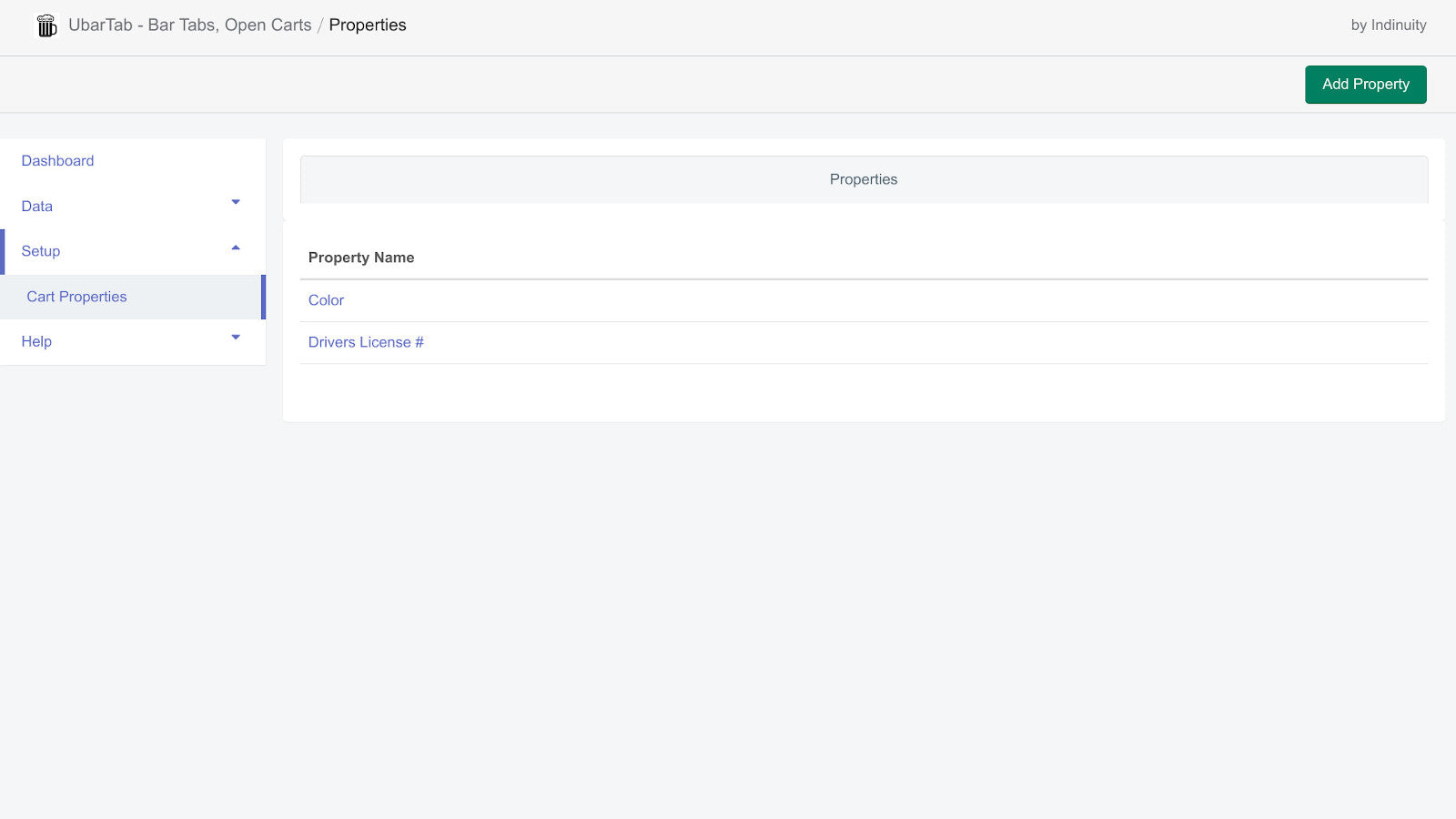The height and width of the screenshot is (819, 1456).
Task: Select Data in the sidebar navigation
Action: coord(35,206)
